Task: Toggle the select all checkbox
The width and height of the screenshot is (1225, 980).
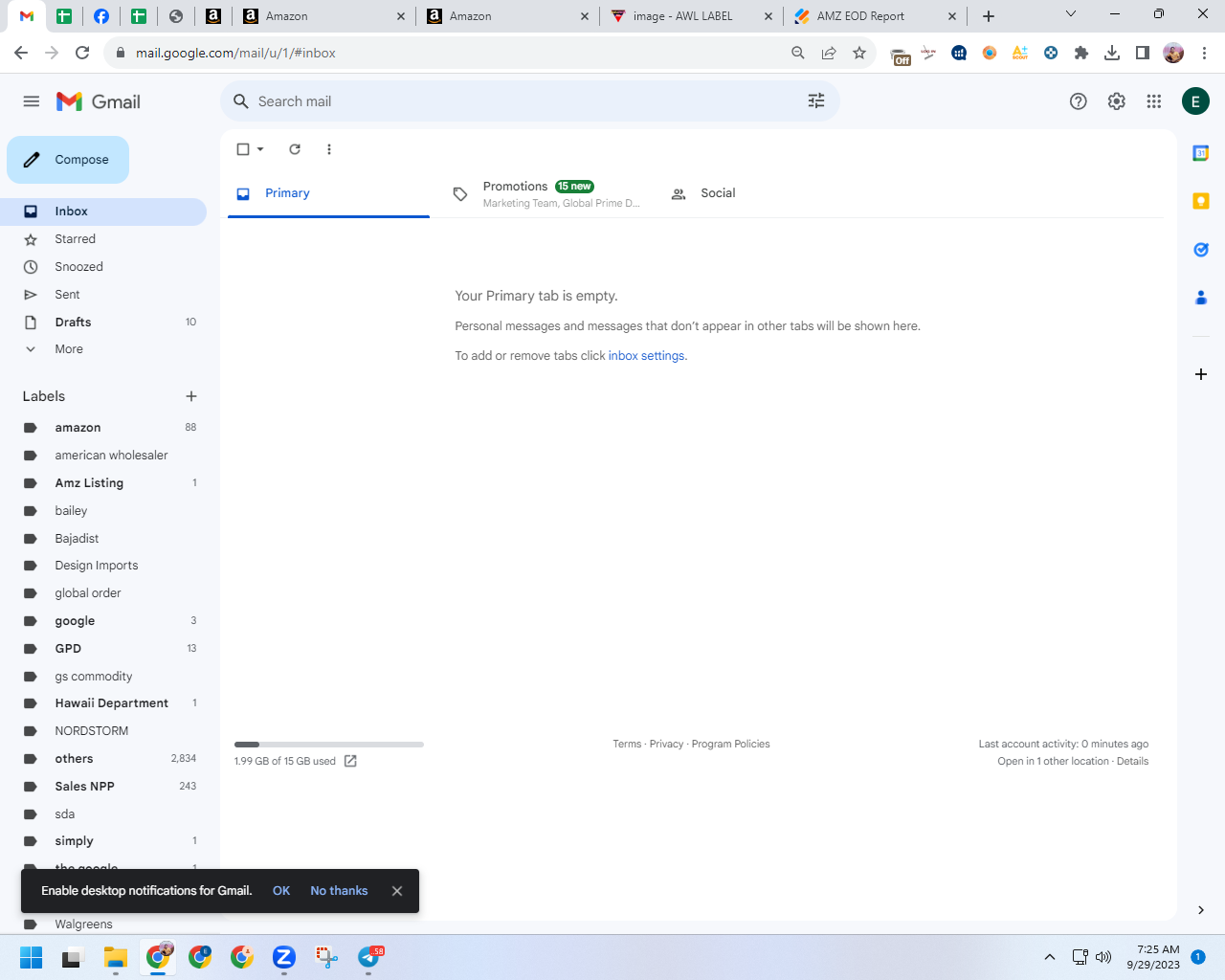Action: click(243, 149)
